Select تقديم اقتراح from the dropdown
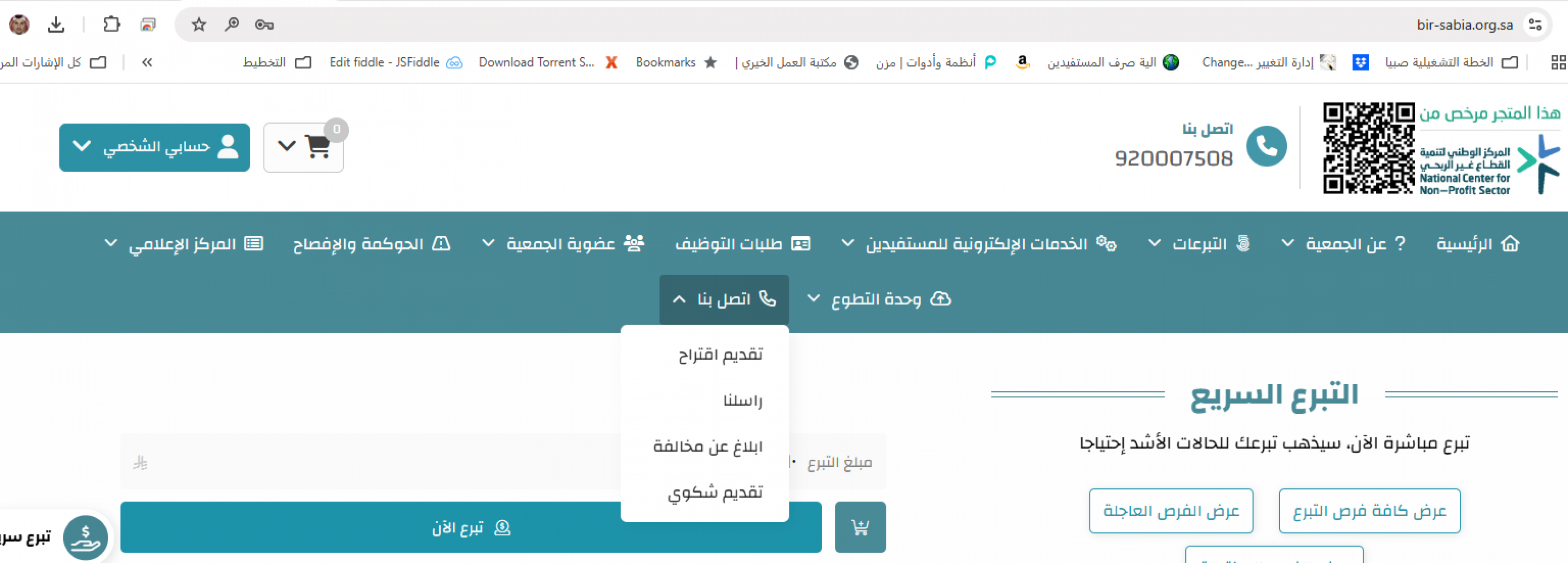The width and height of the screenshot is (1568, 563). (x=720, y=355)
